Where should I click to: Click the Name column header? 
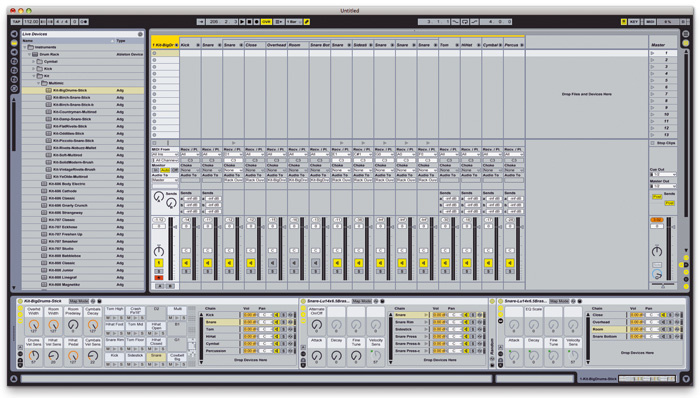(x=67, y=41)
